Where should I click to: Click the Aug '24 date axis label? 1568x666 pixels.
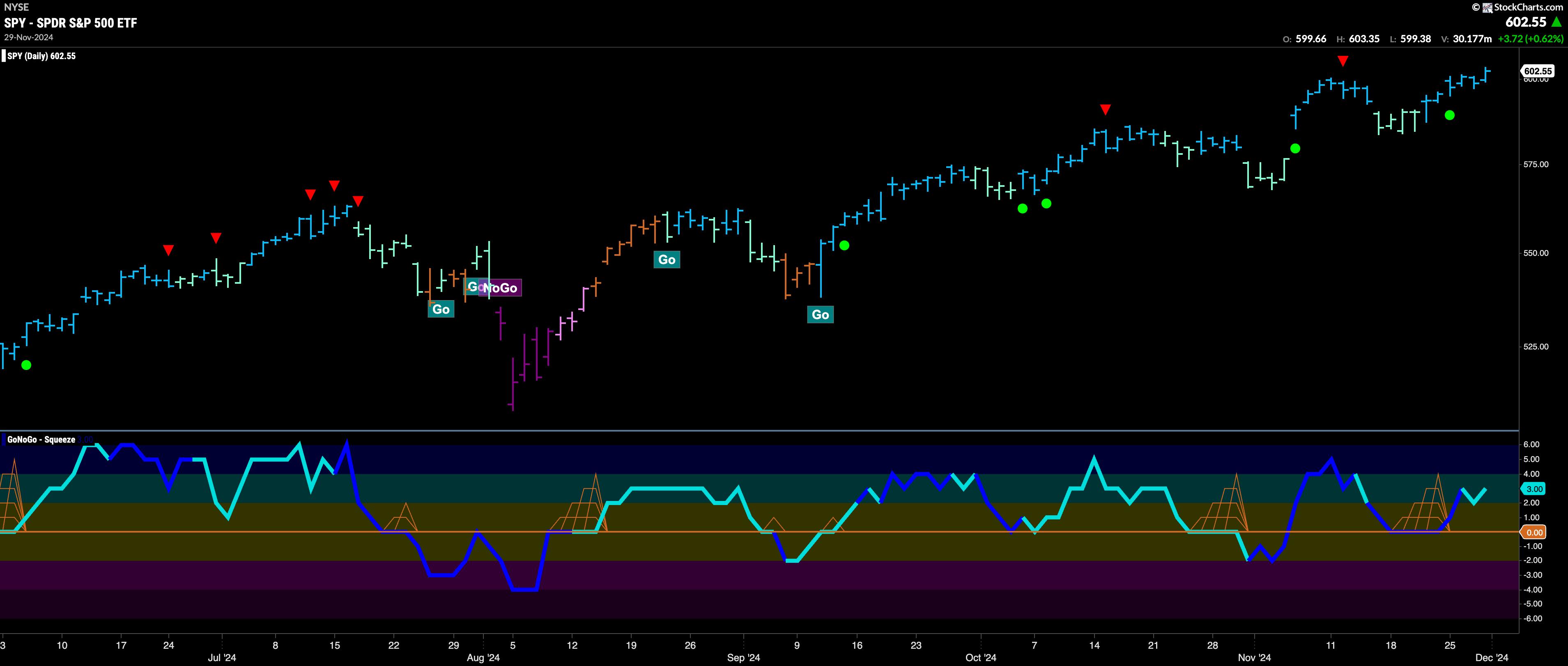click(x=483, y=658)
